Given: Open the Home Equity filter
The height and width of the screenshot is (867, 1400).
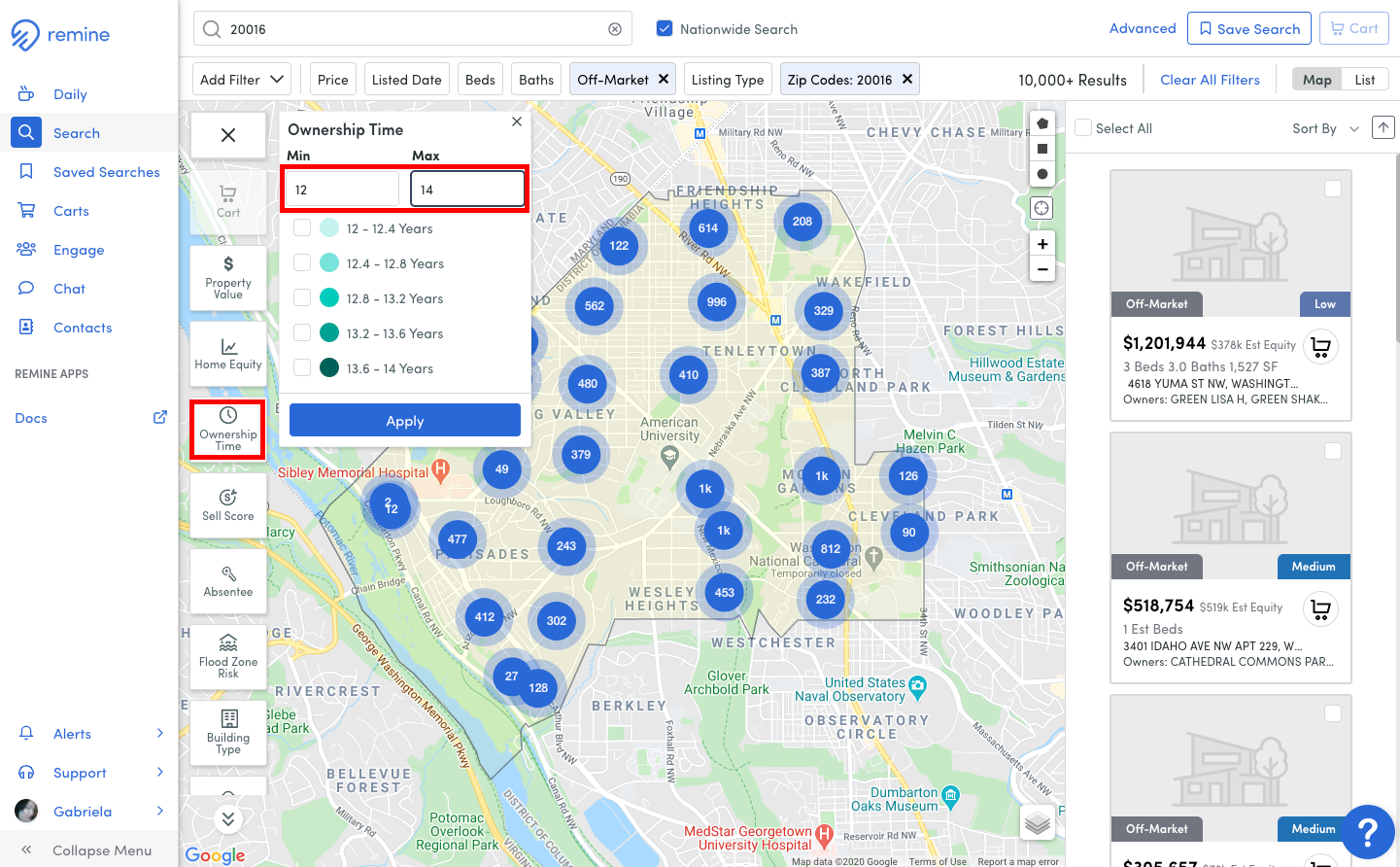Looking at the screenshot, I should [x=228, y=354].
